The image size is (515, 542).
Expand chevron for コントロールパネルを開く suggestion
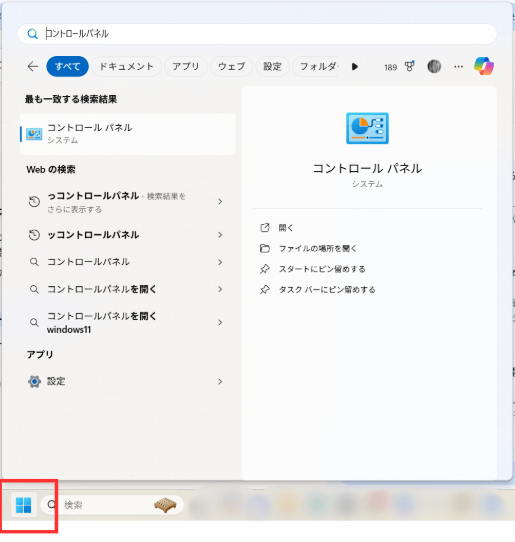pos(220,289)
